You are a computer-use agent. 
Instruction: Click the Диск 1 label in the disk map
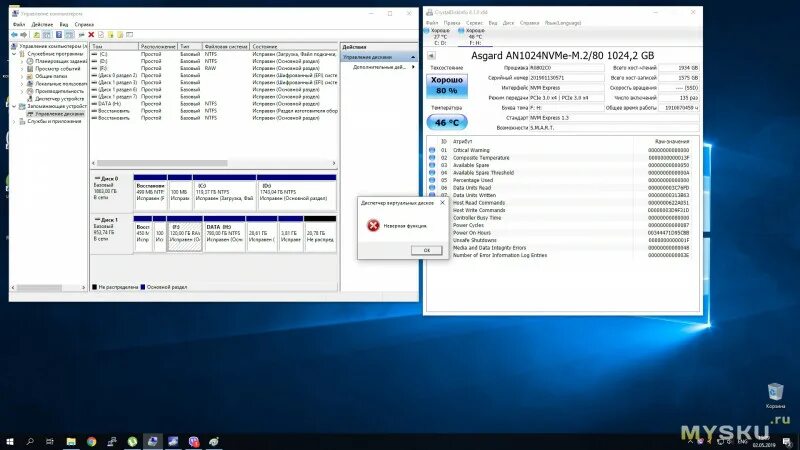click(x=109, y=220)
